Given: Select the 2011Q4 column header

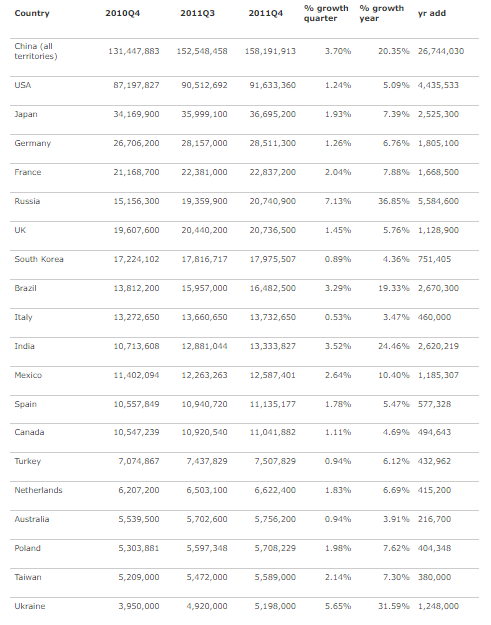Looking at the screenshot, I should click(265, 13).
